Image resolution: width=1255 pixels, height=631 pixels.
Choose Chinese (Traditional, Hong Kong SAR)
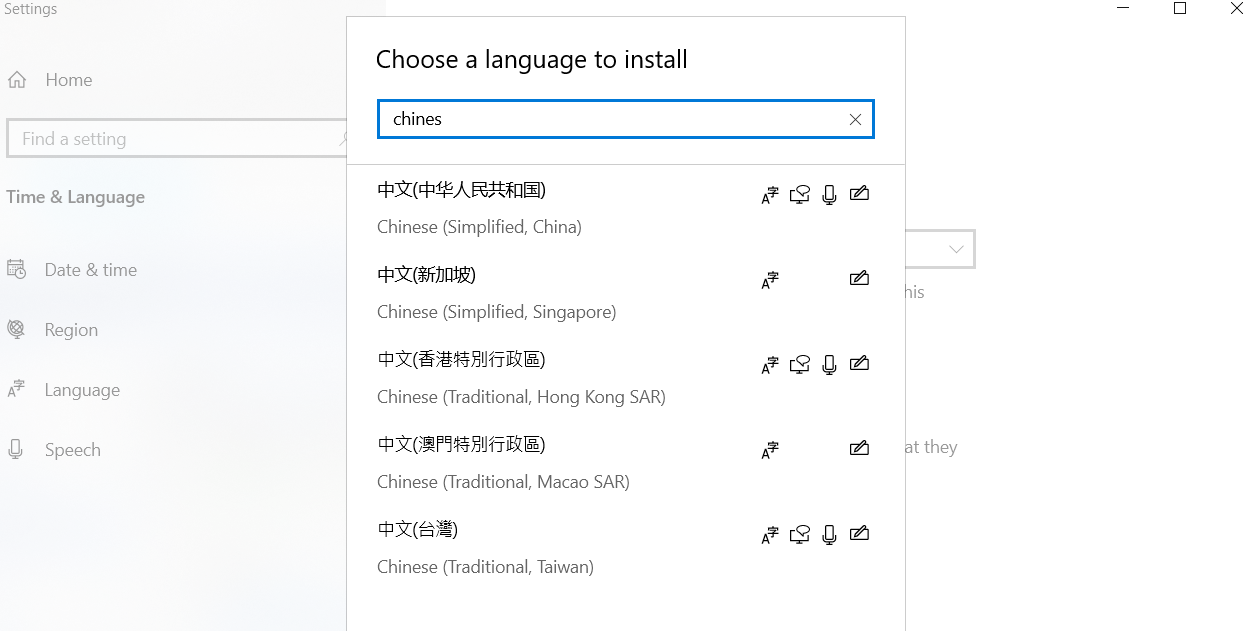(x=520, y=378)
